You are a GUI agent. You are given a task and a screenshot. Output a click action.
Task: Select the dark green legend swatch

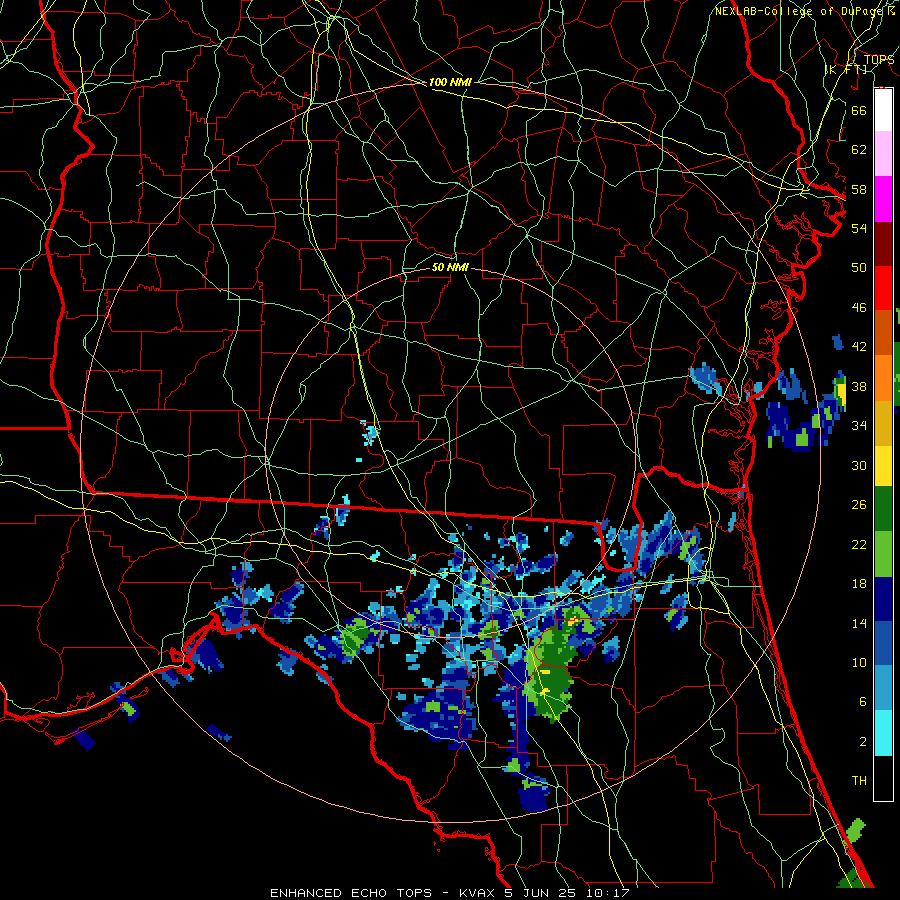883,509
